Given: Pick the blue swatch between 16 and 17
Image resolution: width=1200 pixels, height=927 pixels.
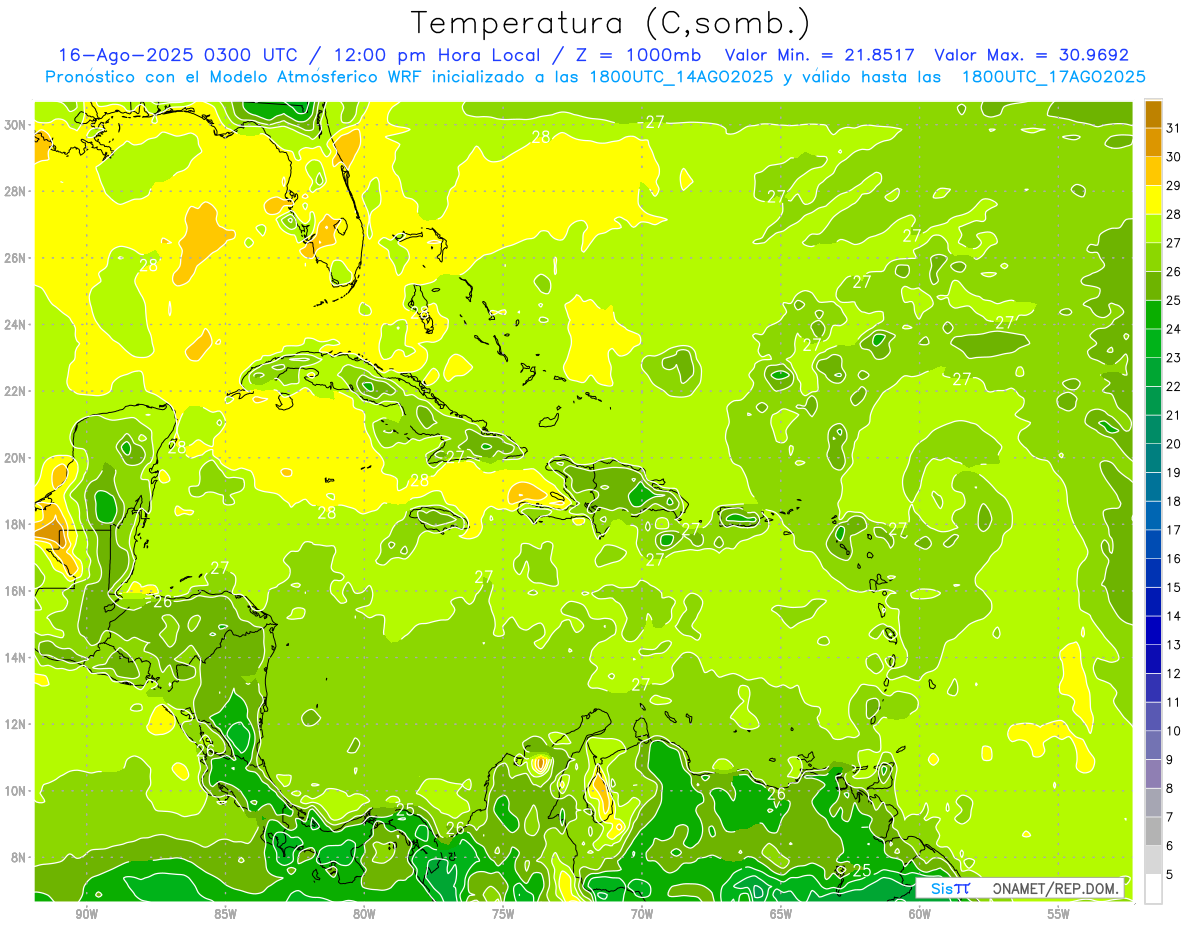Looking at the screenshot, I should coord(1153,544).
